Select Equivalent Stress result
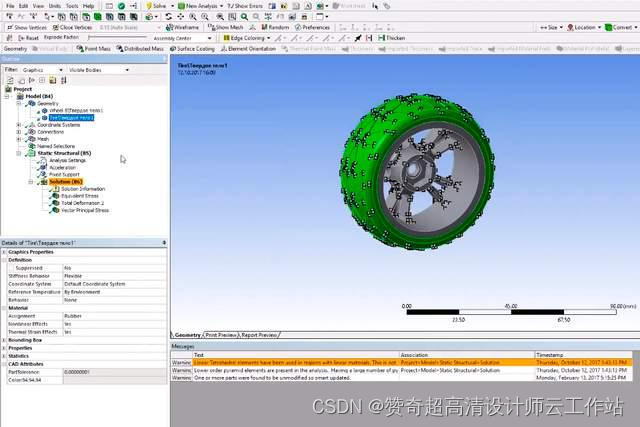Screen dimensions: 640x427 [80, 196]
